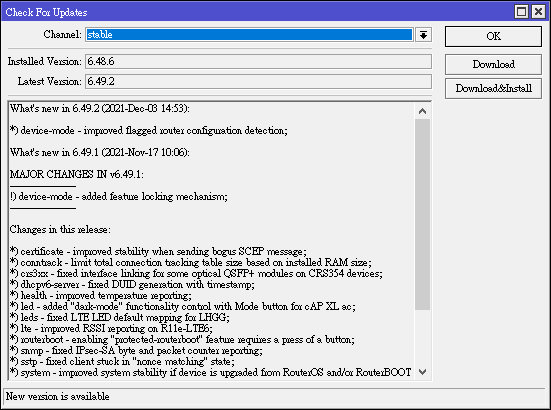This screenshot has width=551, height=410.
Task: Click "What's new in 6.49.1" heading line
Action: (100, 152)
